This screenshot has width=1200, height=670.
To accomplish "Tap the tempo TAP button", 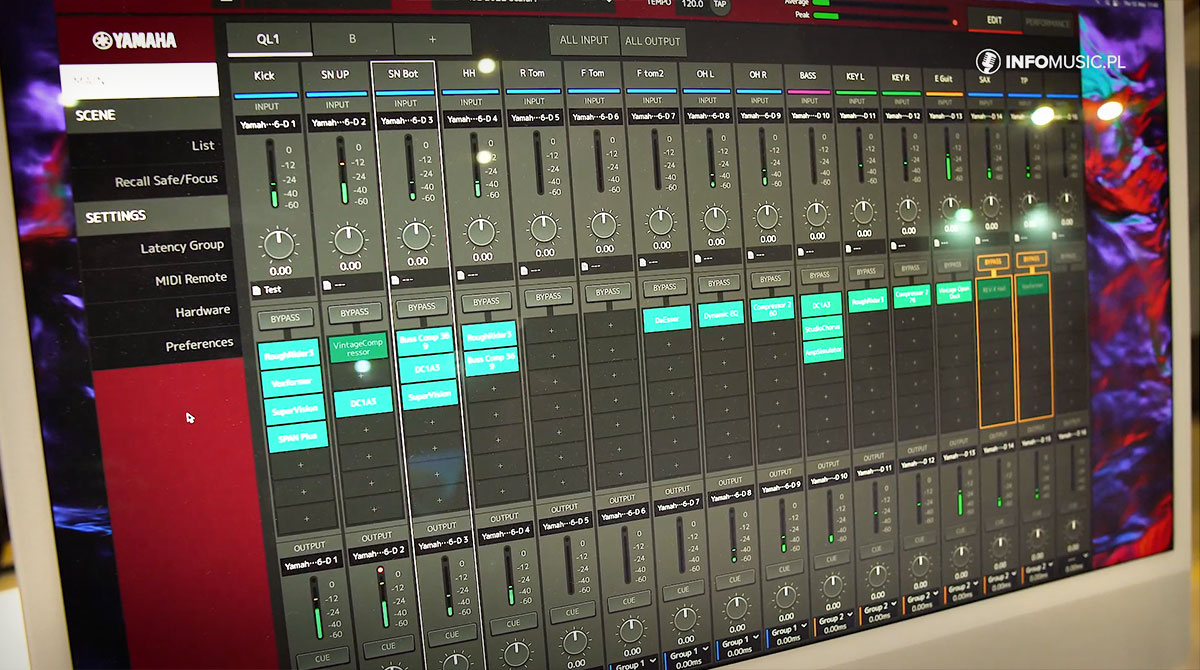I will pos(720,4).
